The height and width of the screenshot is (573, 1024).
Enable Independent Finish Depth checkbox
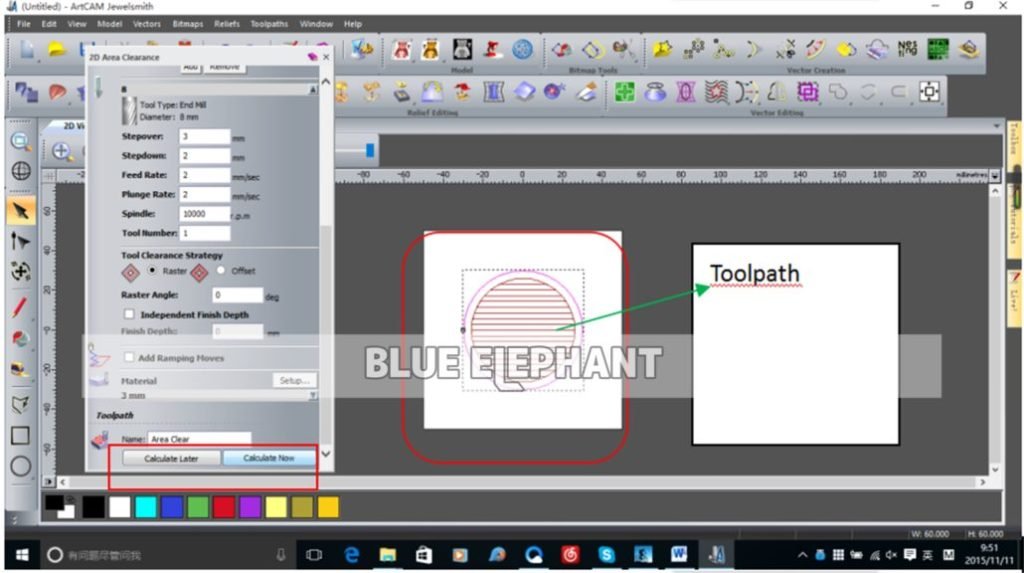click(129, 314)
